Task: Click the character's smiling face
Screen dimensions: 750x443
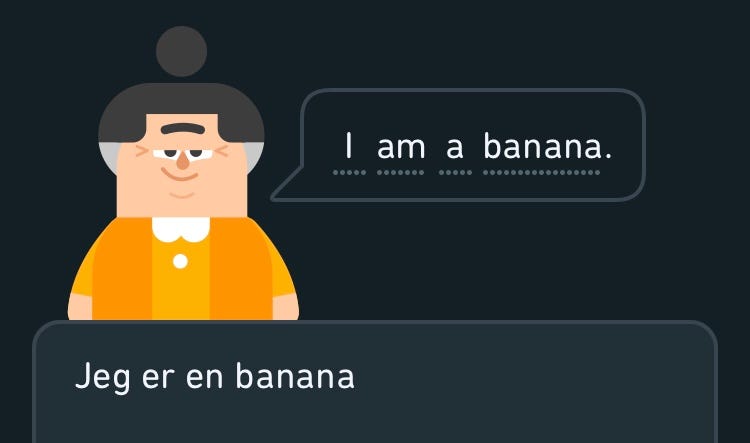Action: click(x=182, y=165)
